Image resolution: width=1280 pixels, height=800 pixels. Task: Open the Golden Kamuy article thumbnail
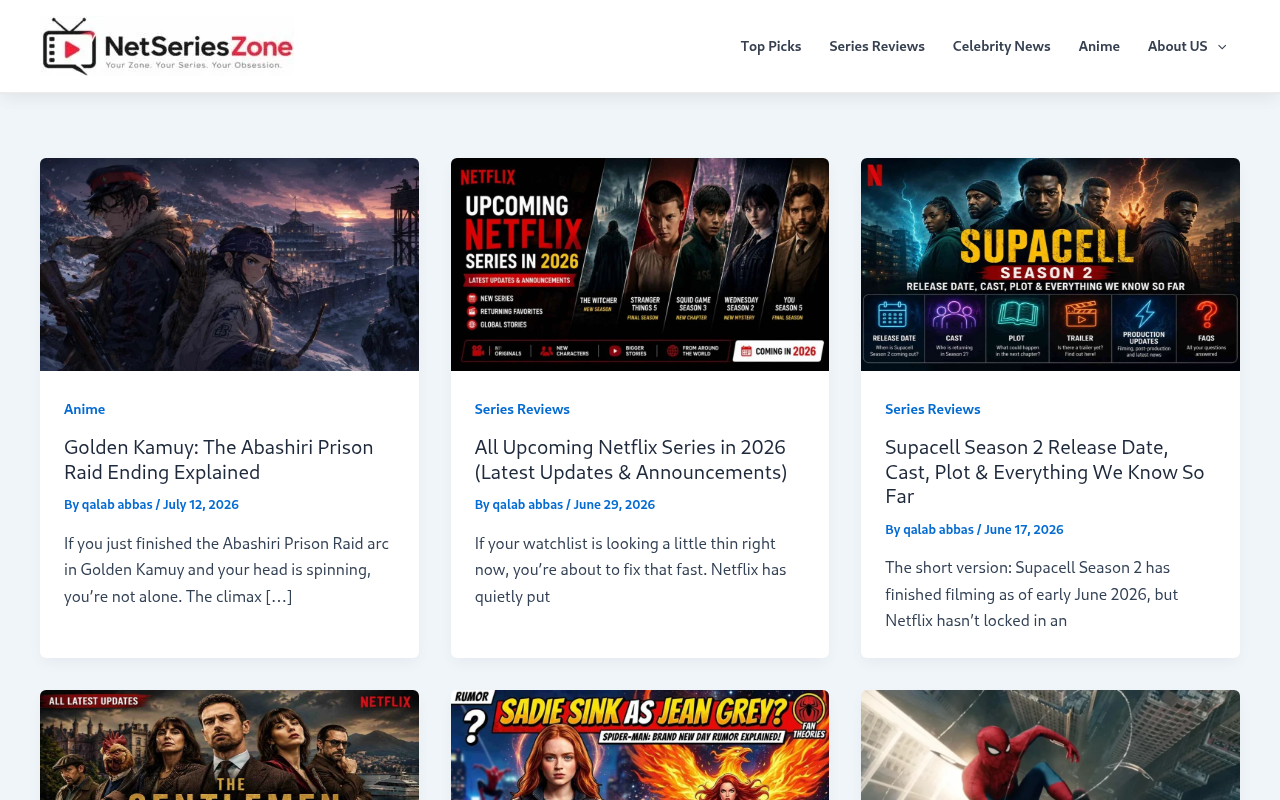tap(229, 264)
